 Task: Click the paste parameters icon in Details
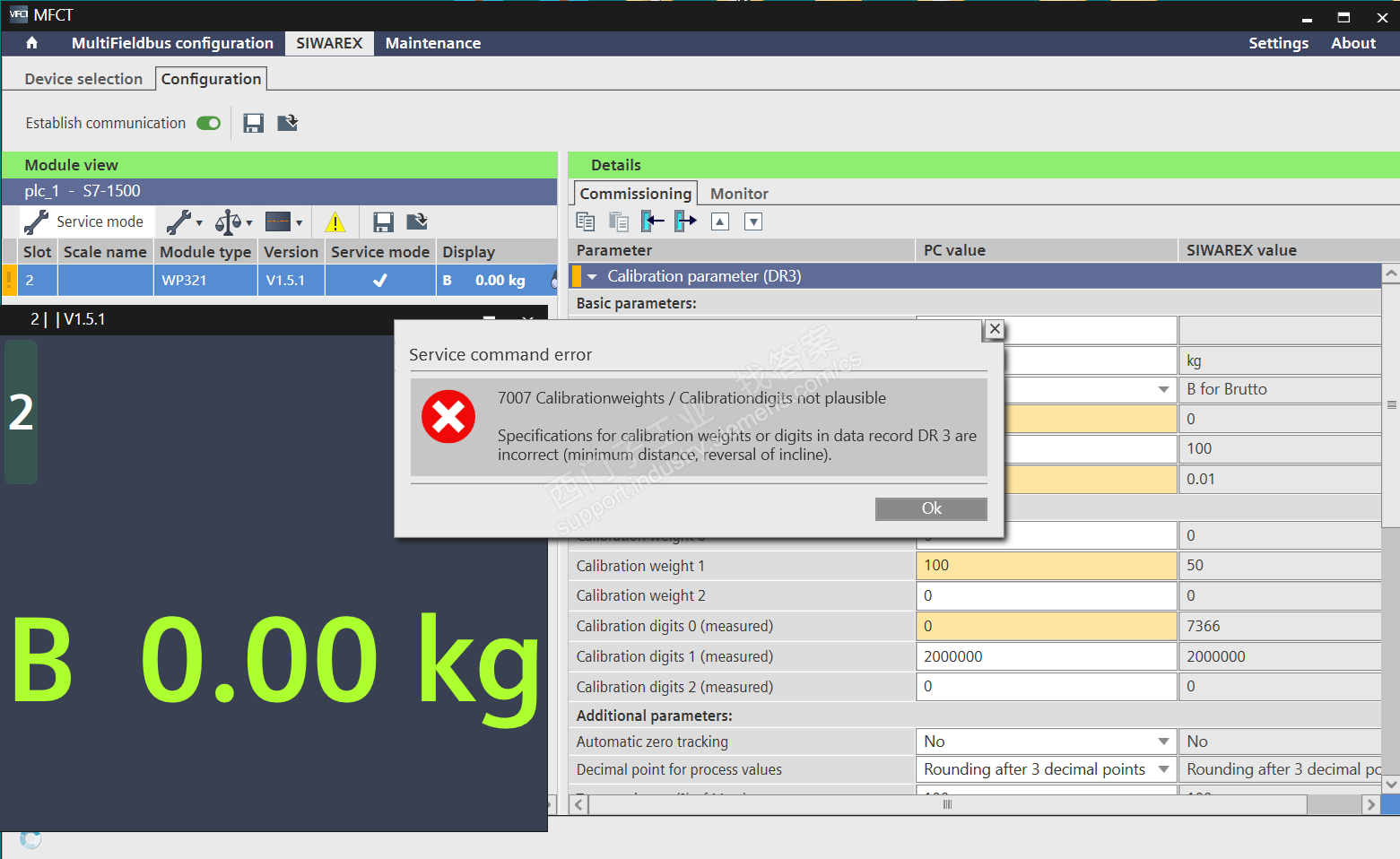click(x=619, y=221)
